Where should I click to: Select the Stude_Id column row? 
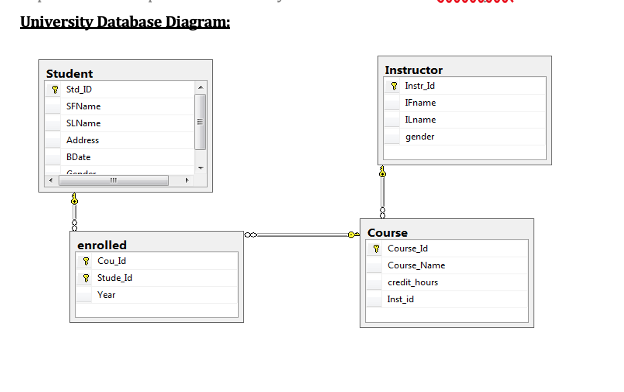(157, 278)
